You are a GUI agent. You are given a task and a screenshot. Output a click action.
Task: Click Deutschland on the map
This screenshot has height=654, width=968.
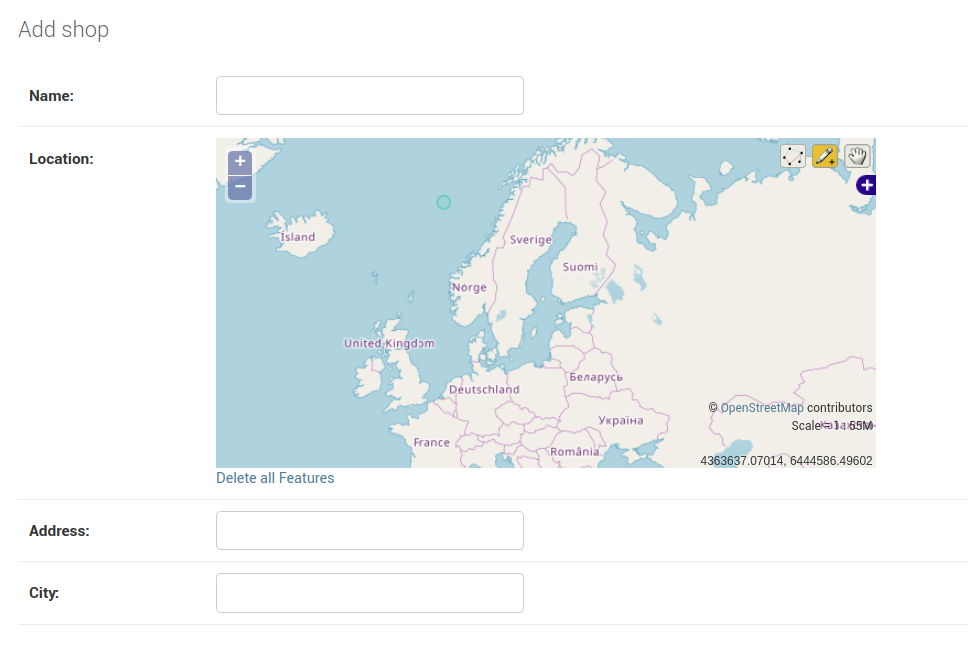pyautogui.click(x=484, y=389)
